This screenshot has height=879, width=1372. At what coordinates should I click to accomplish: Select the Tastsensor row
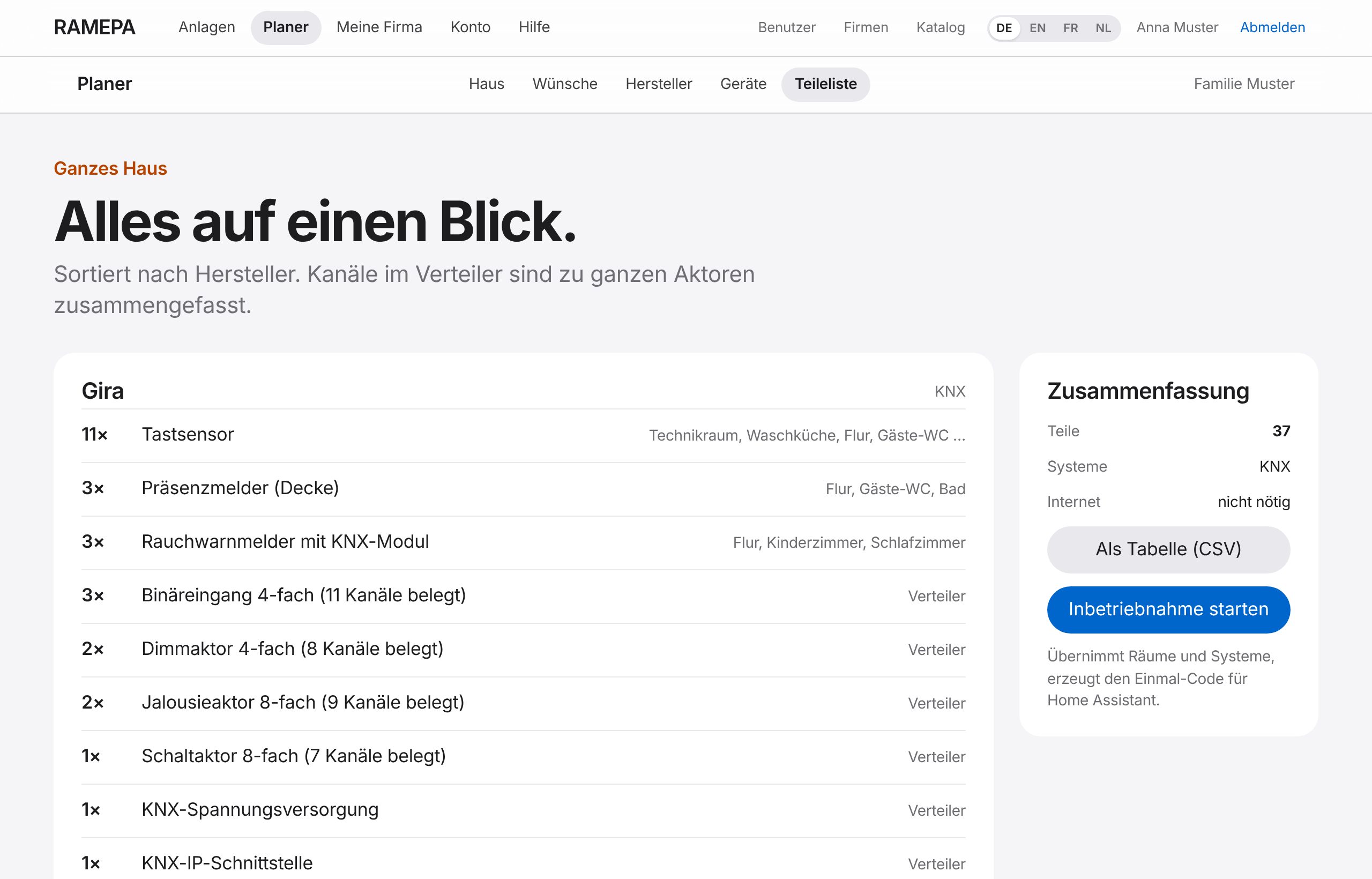pyautogui.click(x=524, y=435)
